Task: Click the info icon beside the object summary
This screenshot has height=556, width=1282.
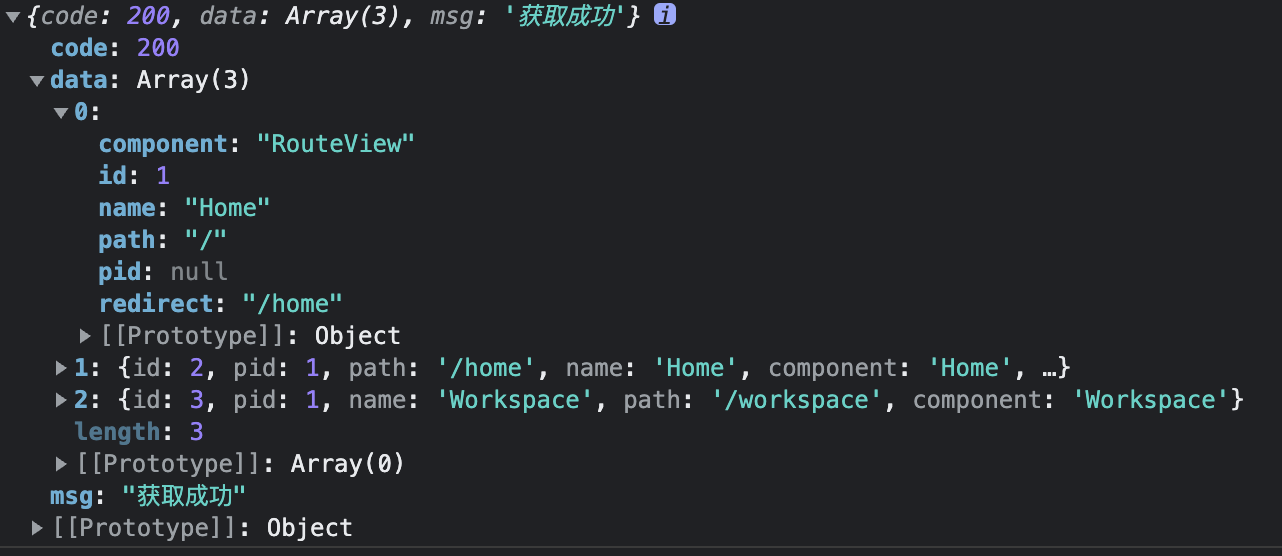Action: click(x=665, y=16)
